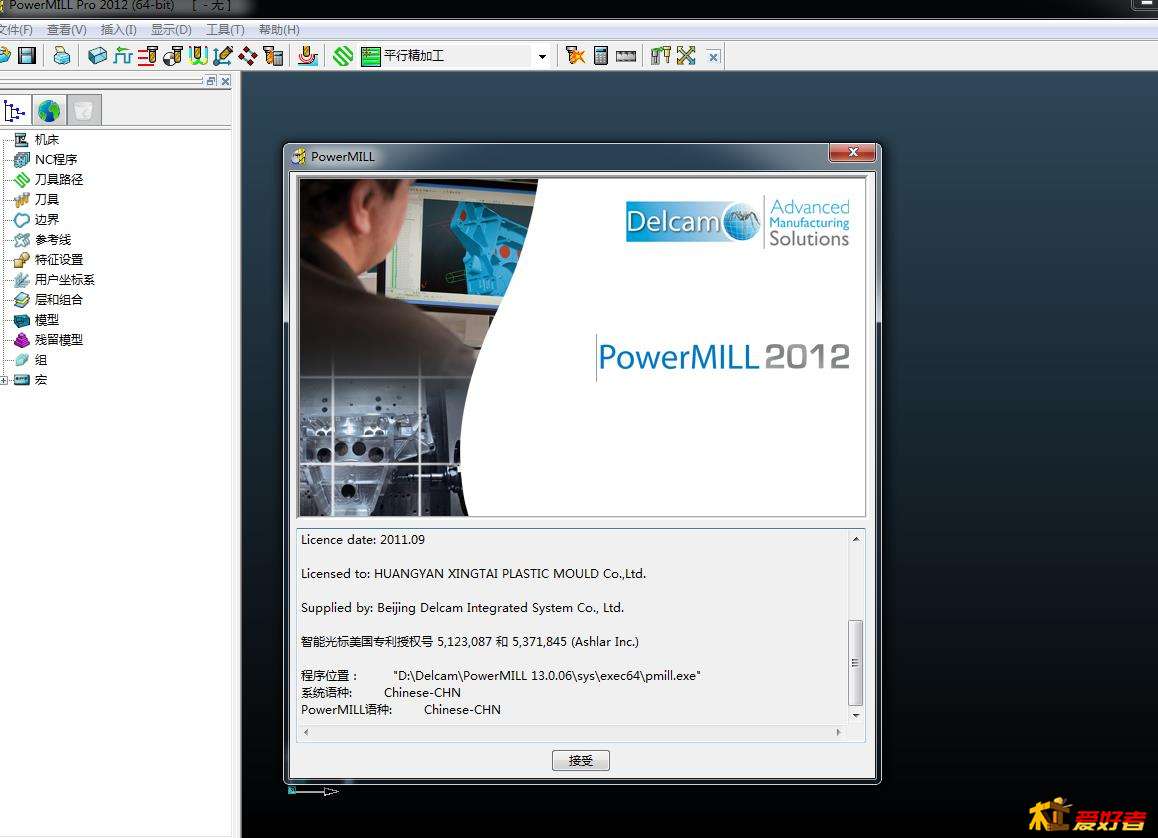
Task: Click the PowerMILL 2012 splash image
Action: pos(581,347)
